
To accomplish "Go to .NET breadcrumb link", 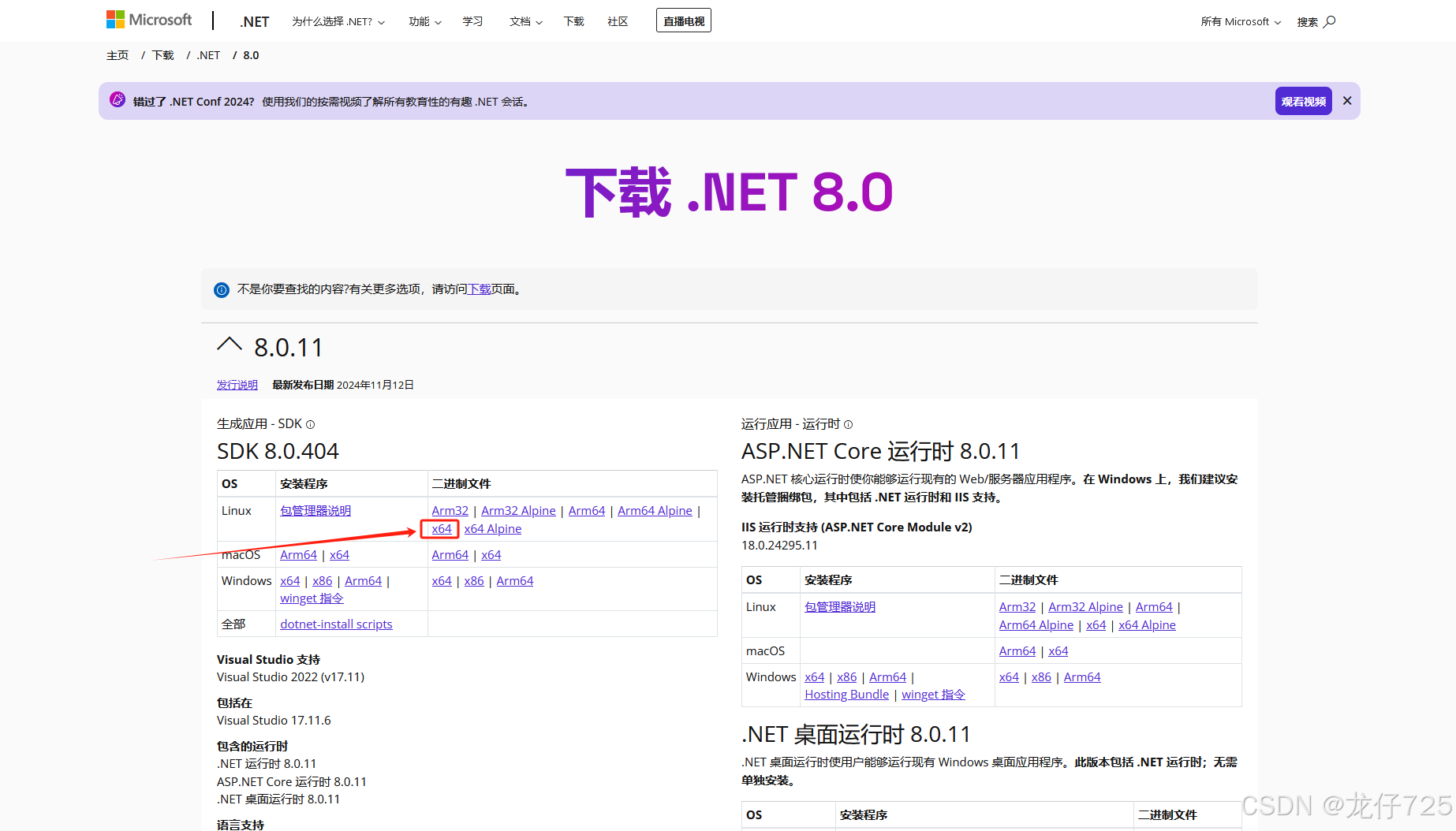I will click(208, 55).
